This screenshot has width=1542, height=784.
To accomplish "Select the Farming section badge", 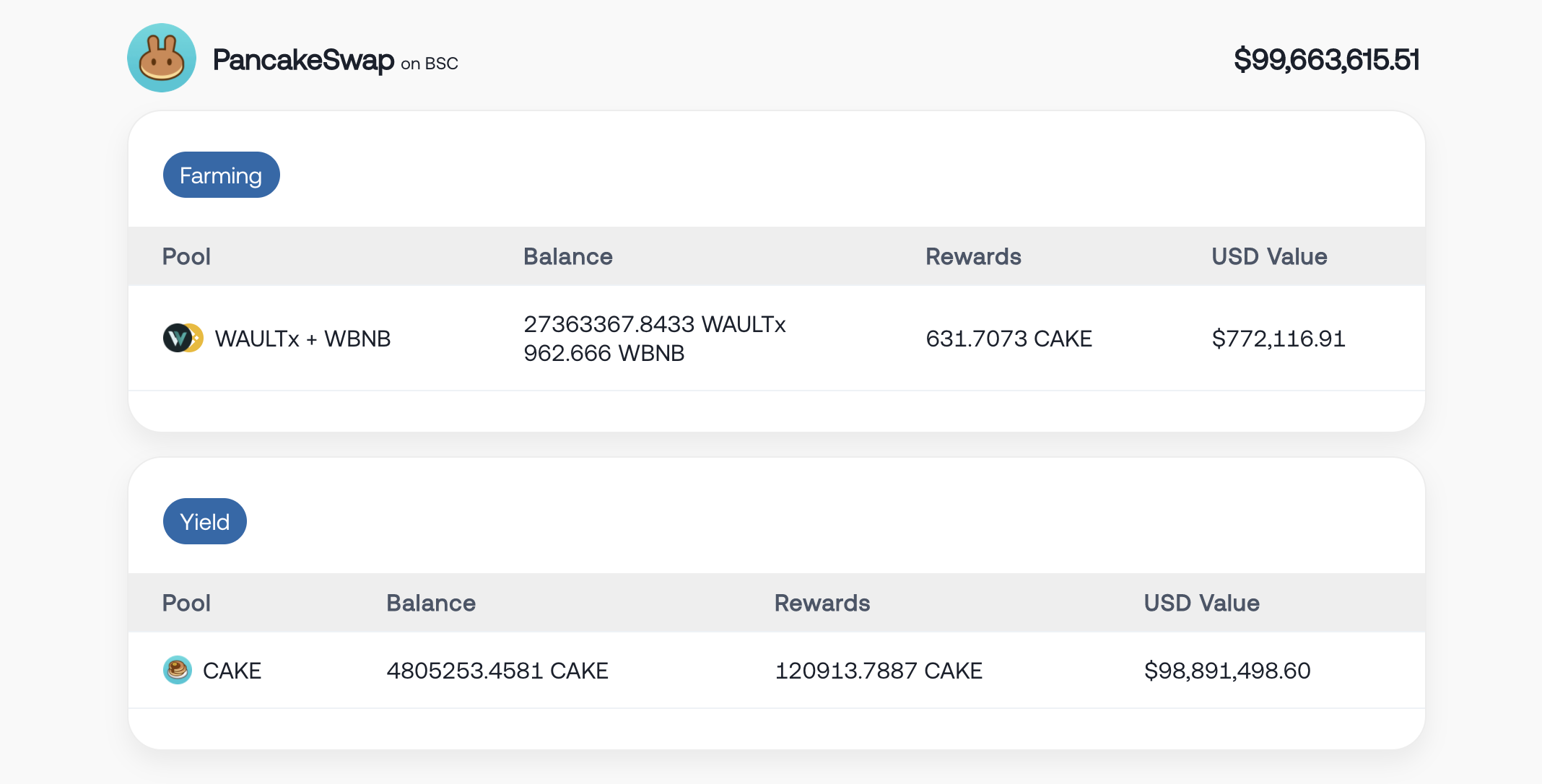I will (221, 175).
